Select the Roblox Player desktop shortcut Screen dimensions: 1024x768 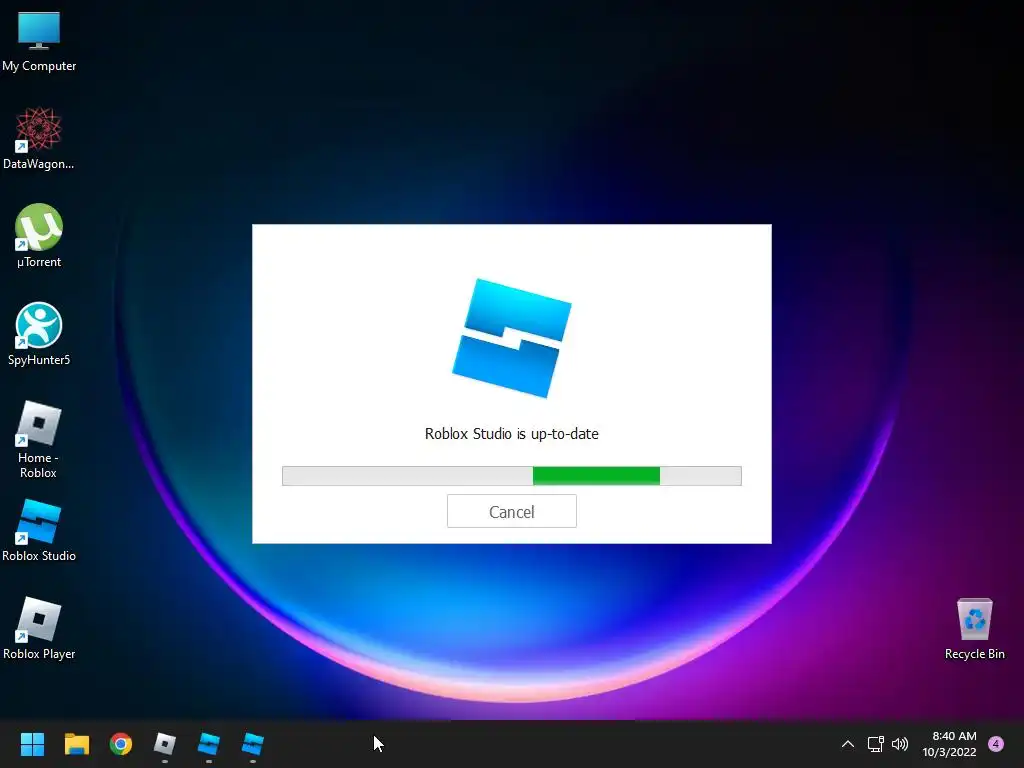point(39,628)
